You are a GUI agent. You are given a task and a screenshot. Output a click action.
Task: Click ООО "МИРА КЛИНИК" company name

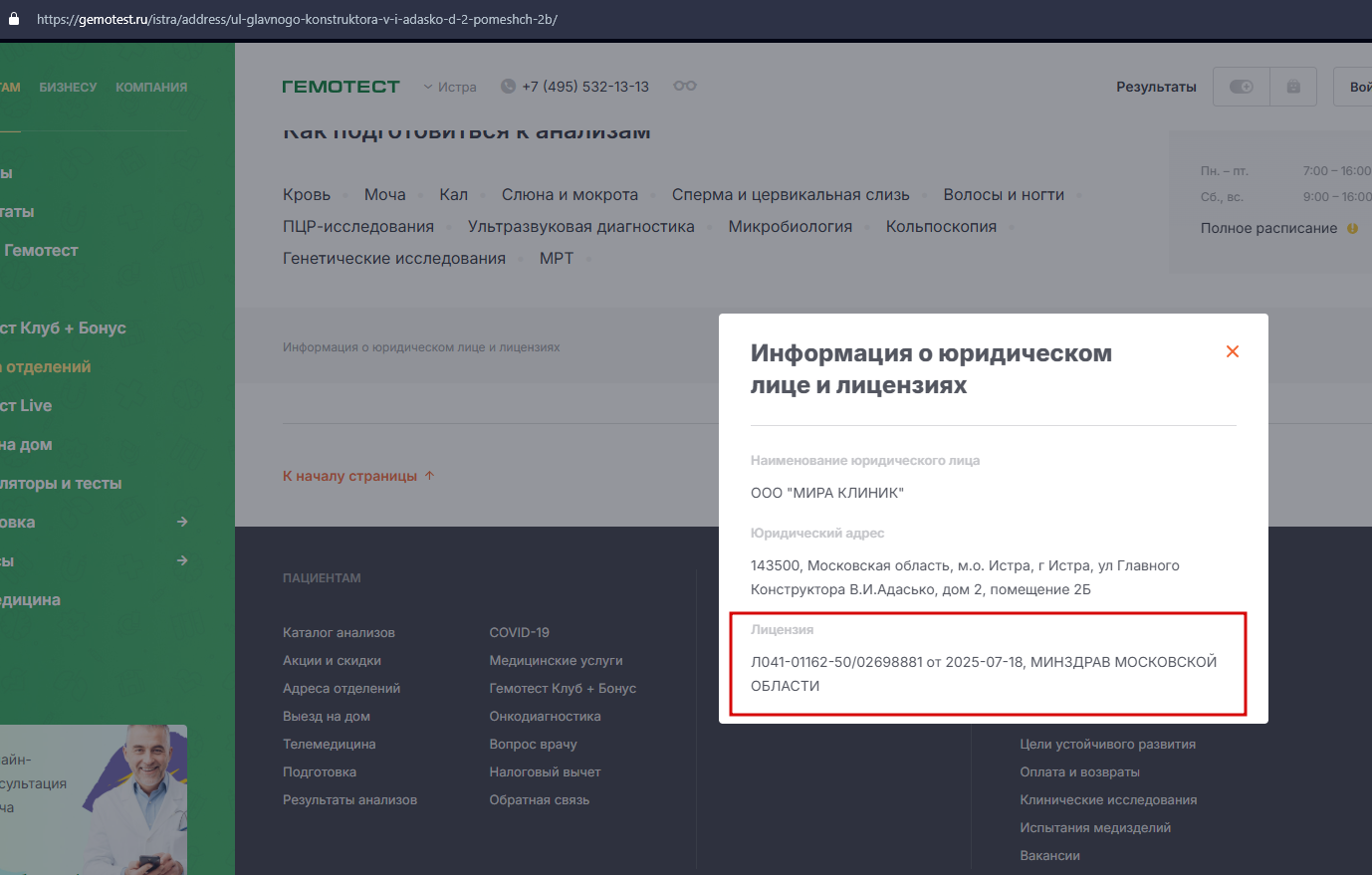tap(826, 493)
